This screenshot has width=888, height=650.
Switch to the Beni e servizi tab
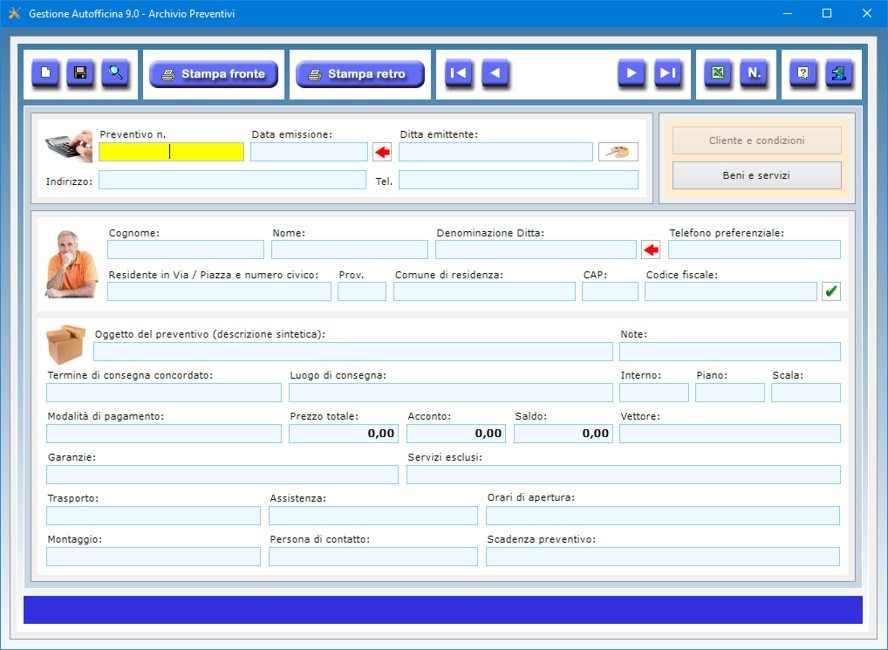tap(756, 175)
